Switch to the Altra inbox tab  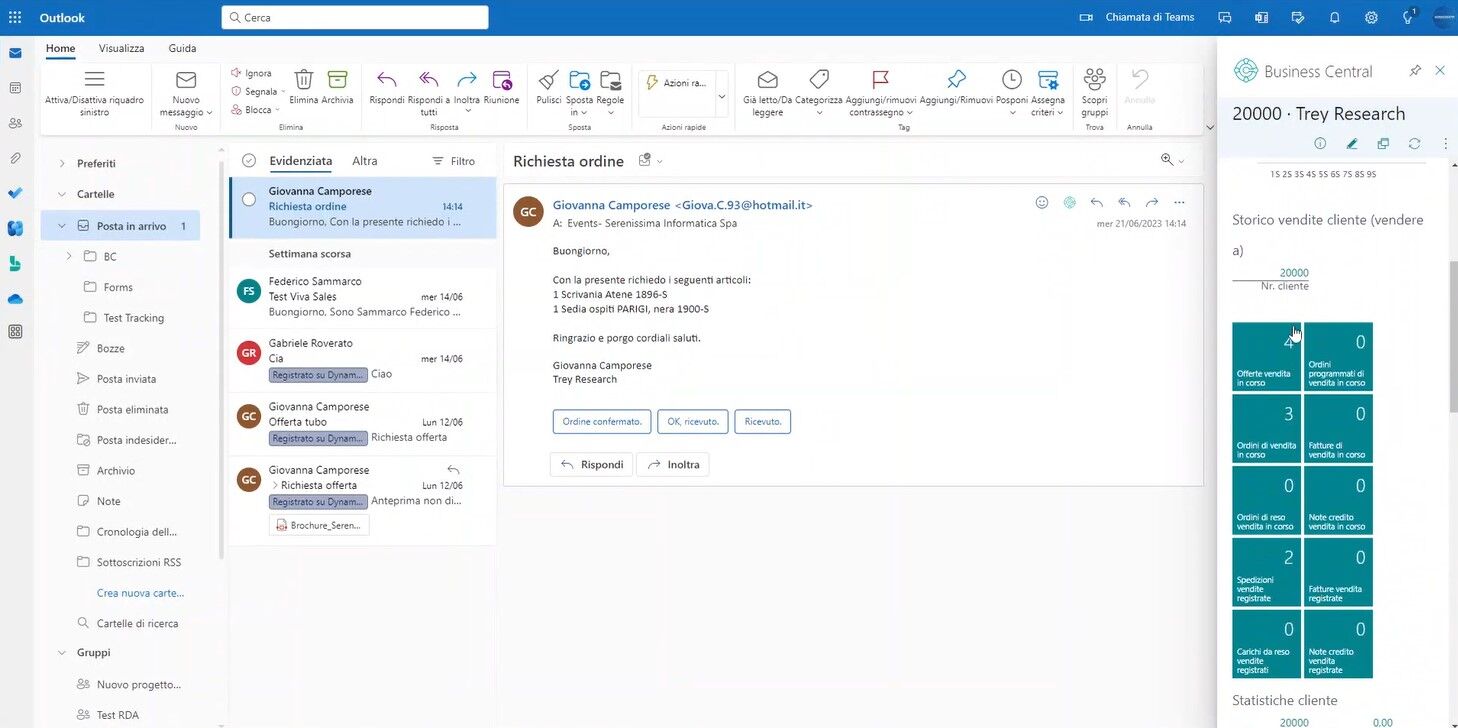(x=364, y=160)
